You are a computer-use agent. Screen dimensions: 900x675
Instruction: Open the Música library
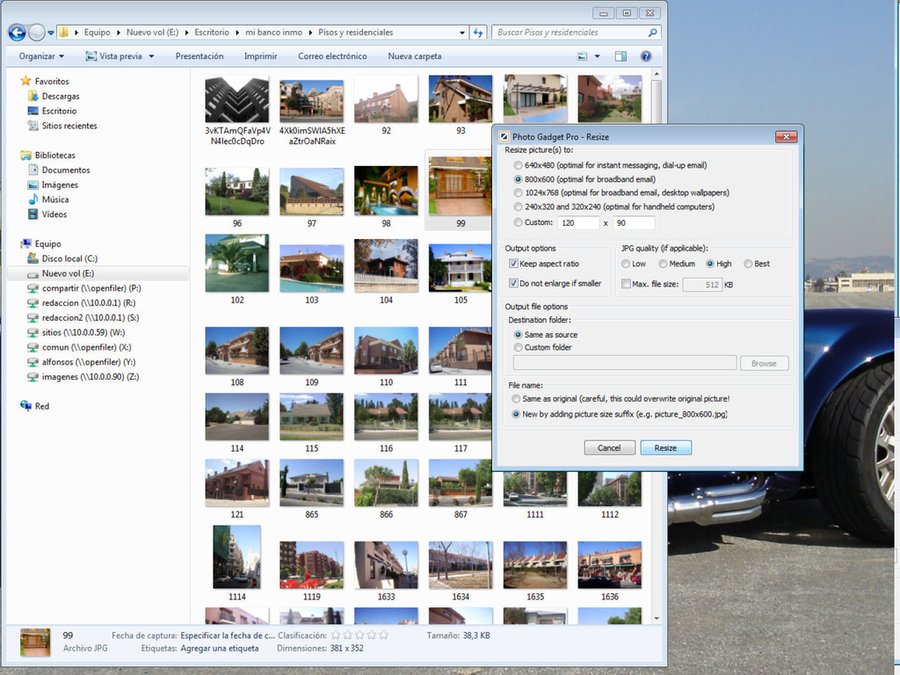(55, 199)
